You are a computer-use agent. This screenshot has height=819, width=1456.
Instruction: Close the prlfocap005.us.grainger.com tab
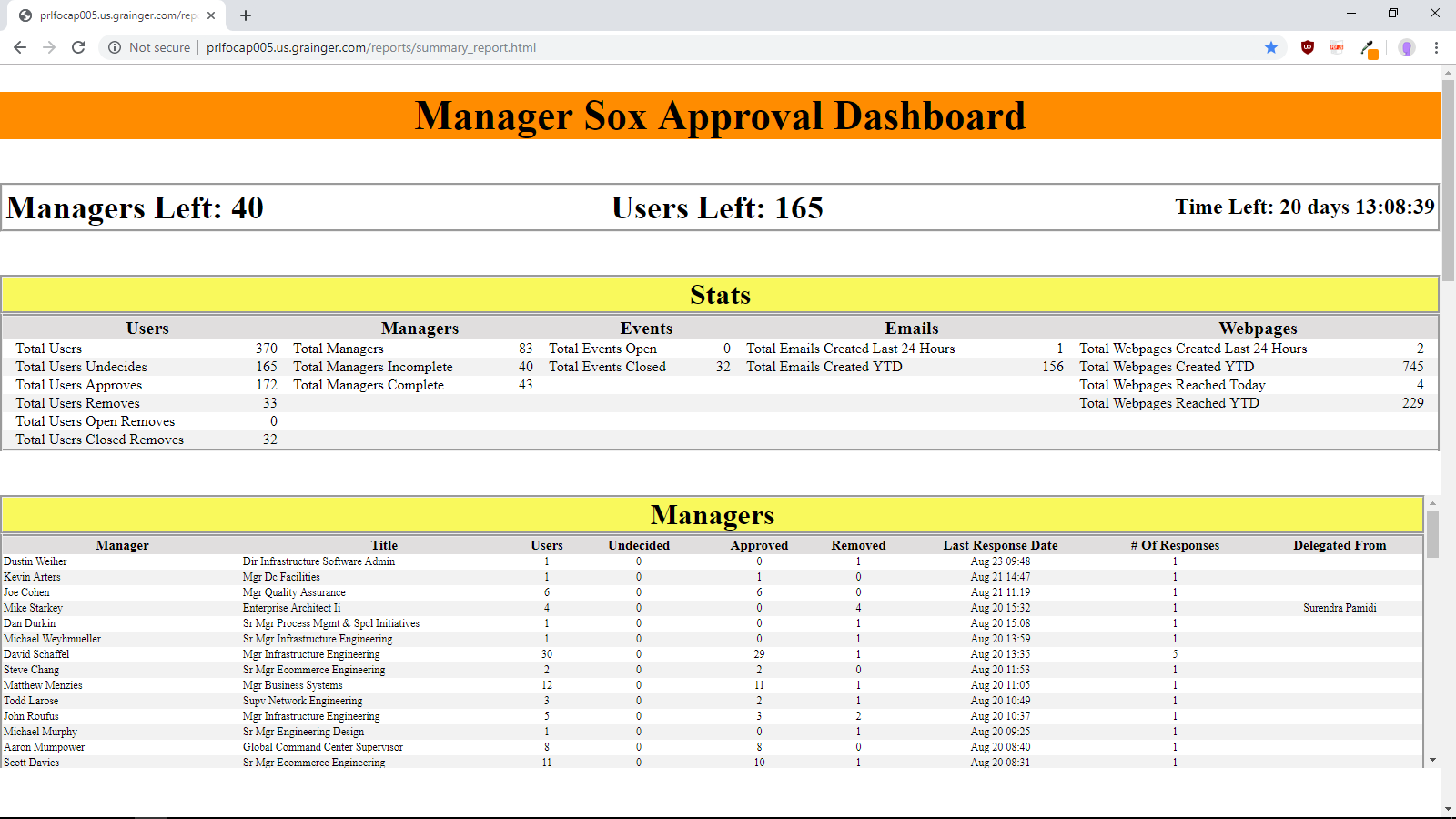pyautogui.click(x=211, y=15)
